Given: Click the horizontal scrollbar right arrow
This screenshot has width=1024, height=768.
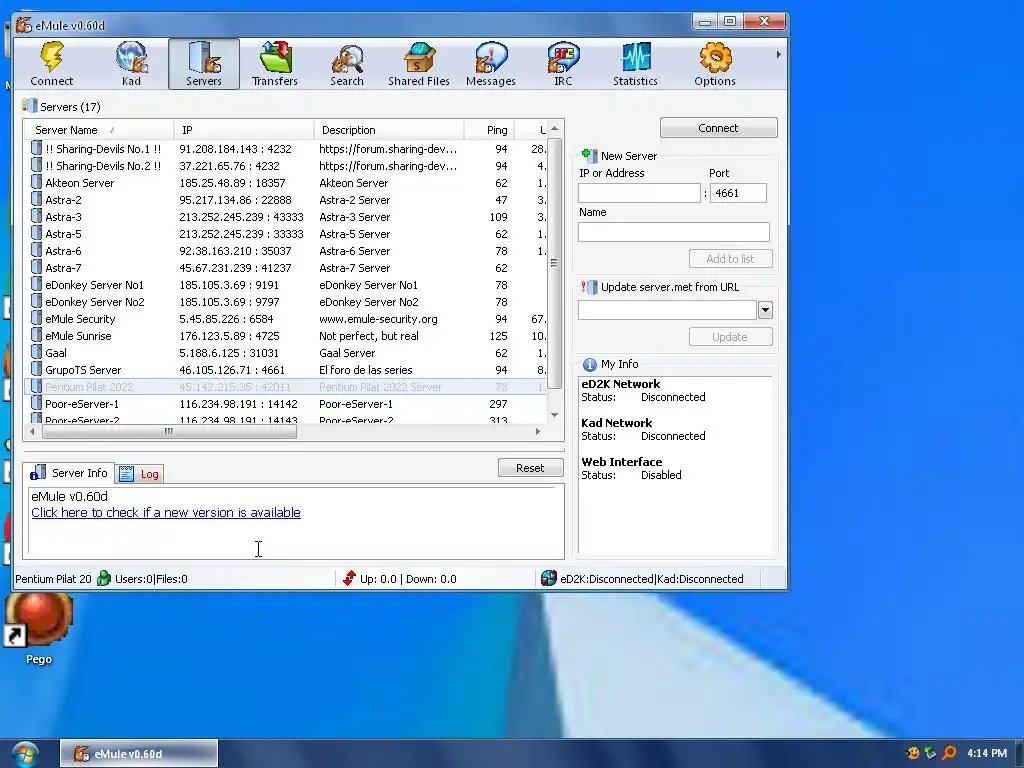Looking at the screenshot, I should point(538,432).
